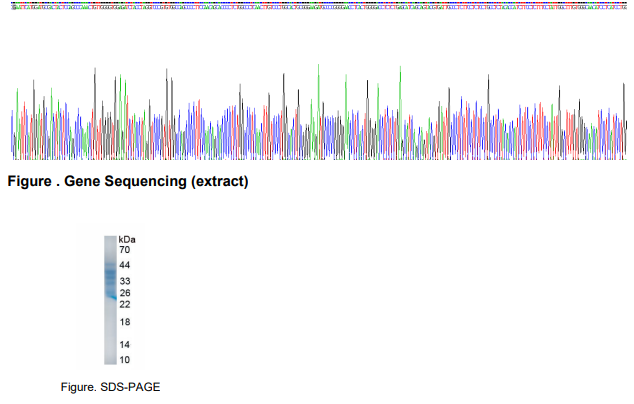
Task: Click the bottom of the gel lane near 10 kDa
Action: [x=110, y=358]
